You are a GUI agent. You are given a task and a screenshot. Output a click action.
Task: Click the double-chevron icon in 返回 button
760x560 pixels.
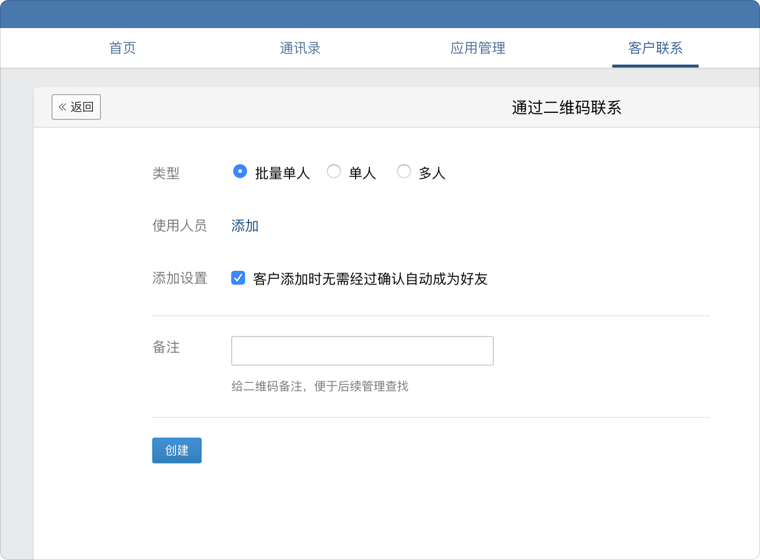coord(62,107)
